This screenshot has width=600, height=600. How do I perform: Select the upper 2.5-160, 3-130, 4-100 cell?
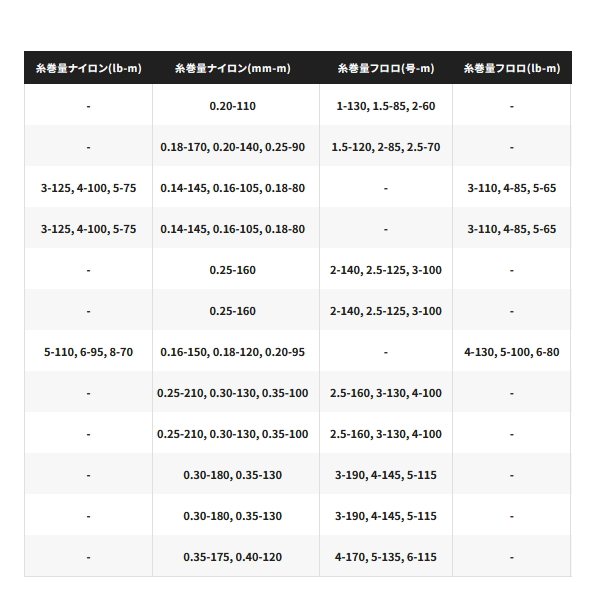point(385,393)
